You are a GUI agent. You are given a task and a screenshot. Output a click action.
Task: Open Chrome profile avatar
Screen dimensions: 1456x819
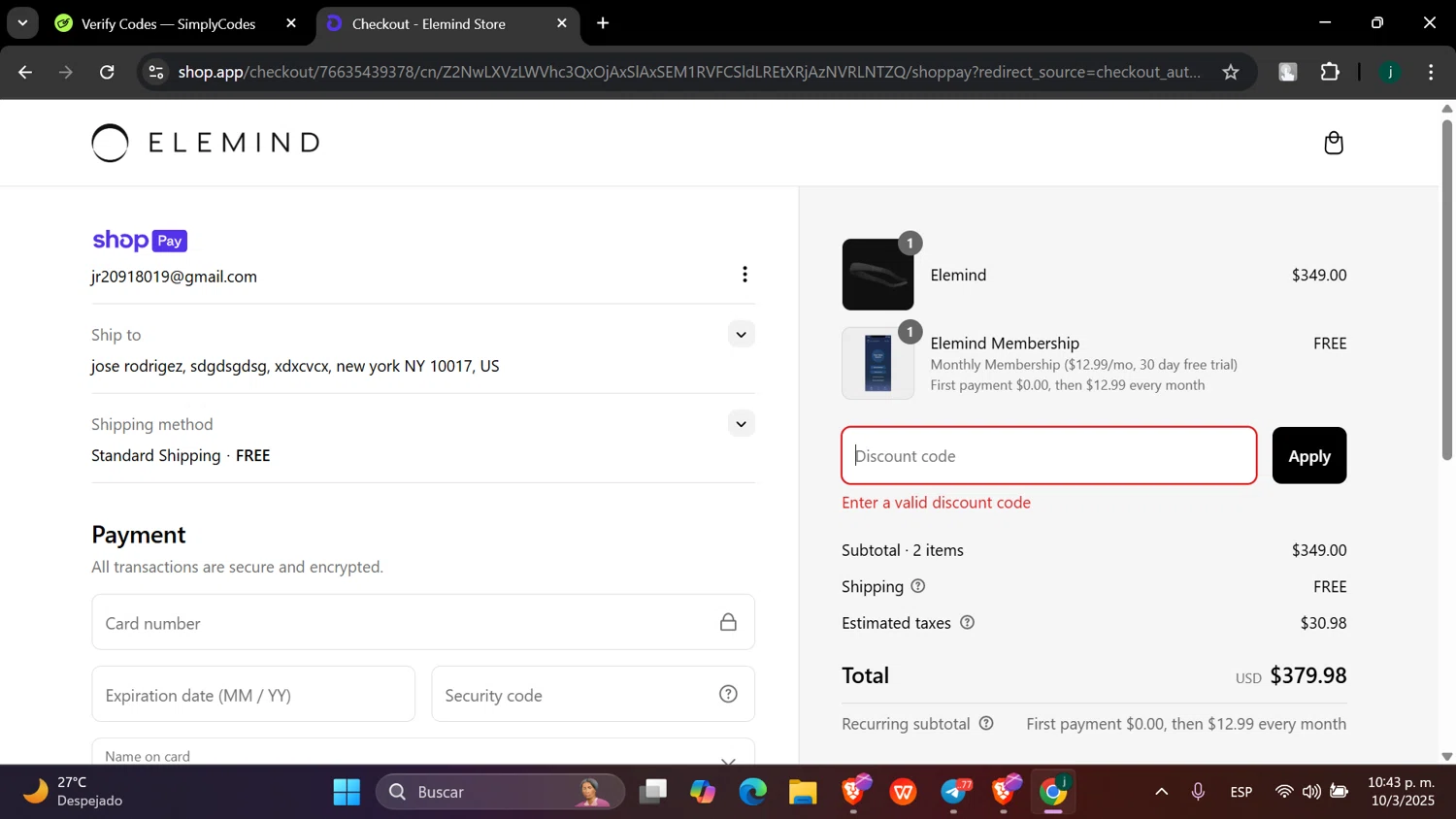tap(1390, 72)
